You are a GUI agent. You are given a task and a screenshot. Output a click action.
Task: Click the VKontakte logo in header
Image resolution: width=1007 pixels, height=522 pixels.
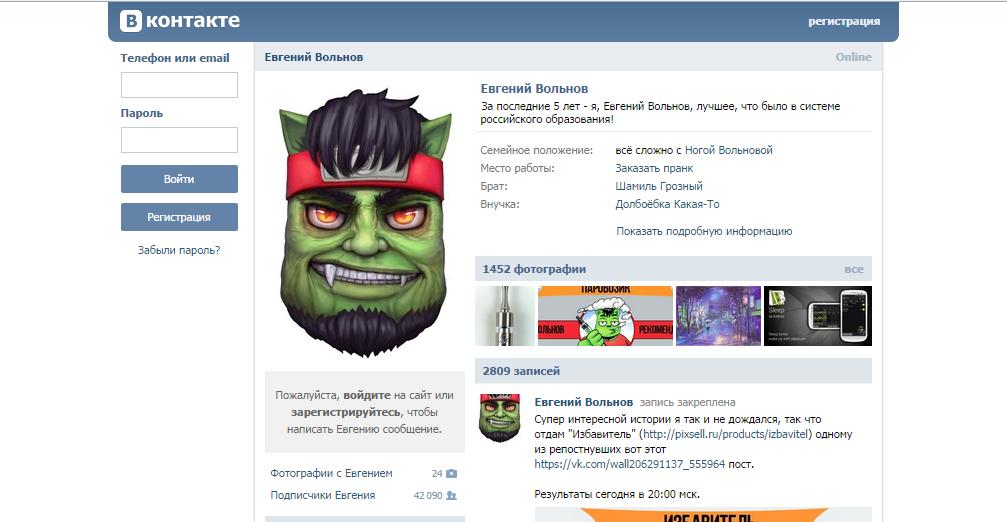180,21
